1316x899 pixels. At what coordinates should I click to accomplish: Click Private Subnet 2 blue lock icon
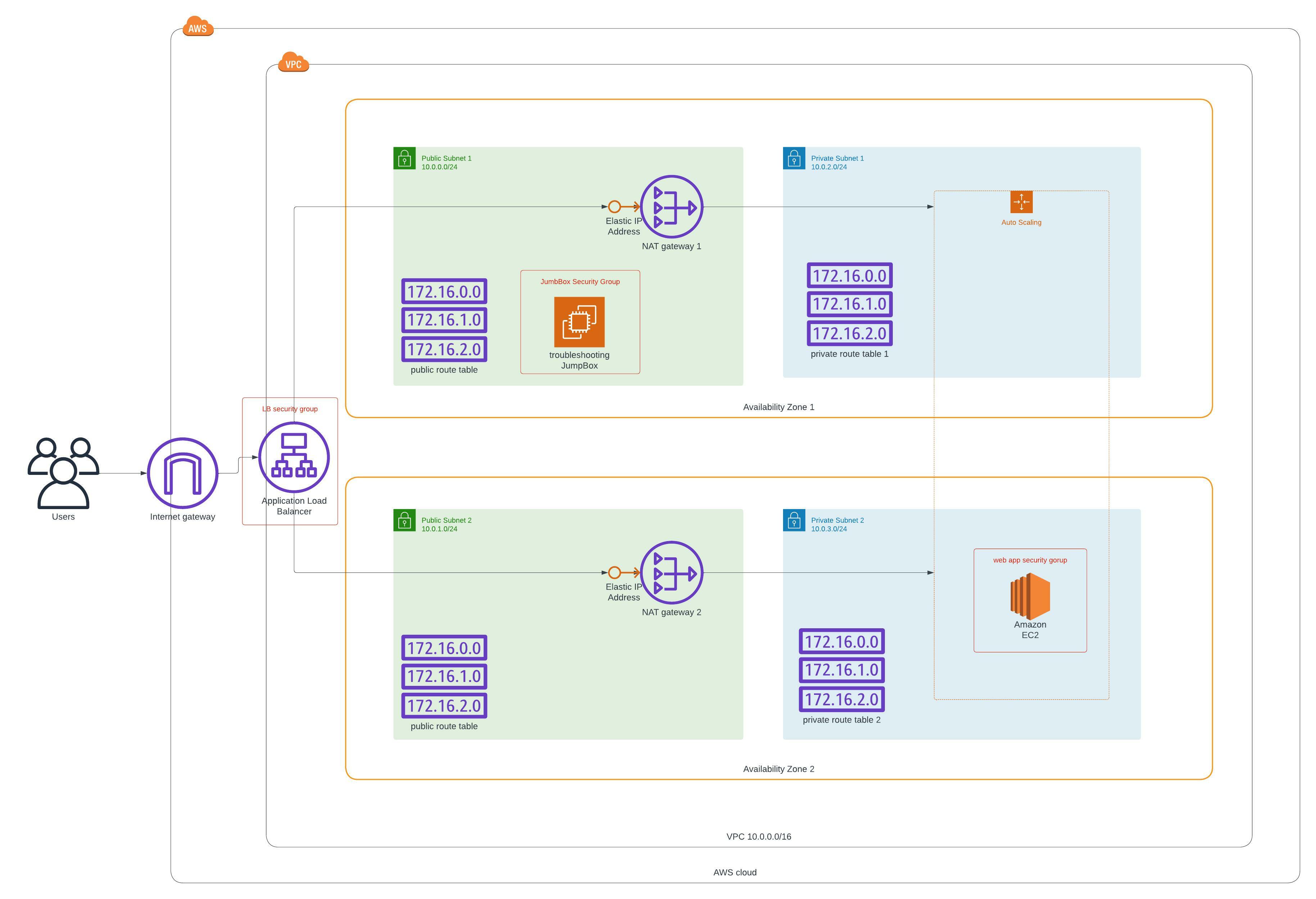pos(793,520)
